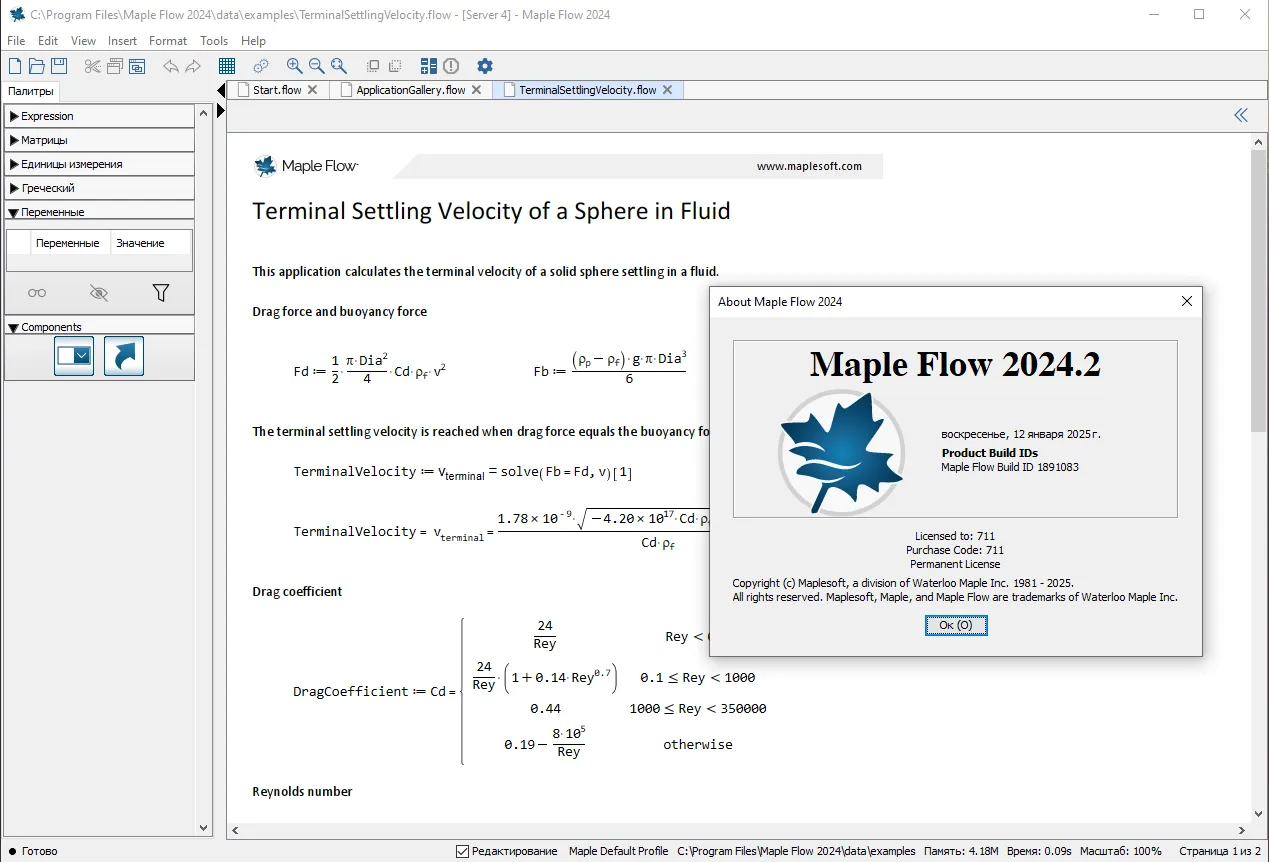Click the Copy icon in the toolbar

[x=115, y=66]
